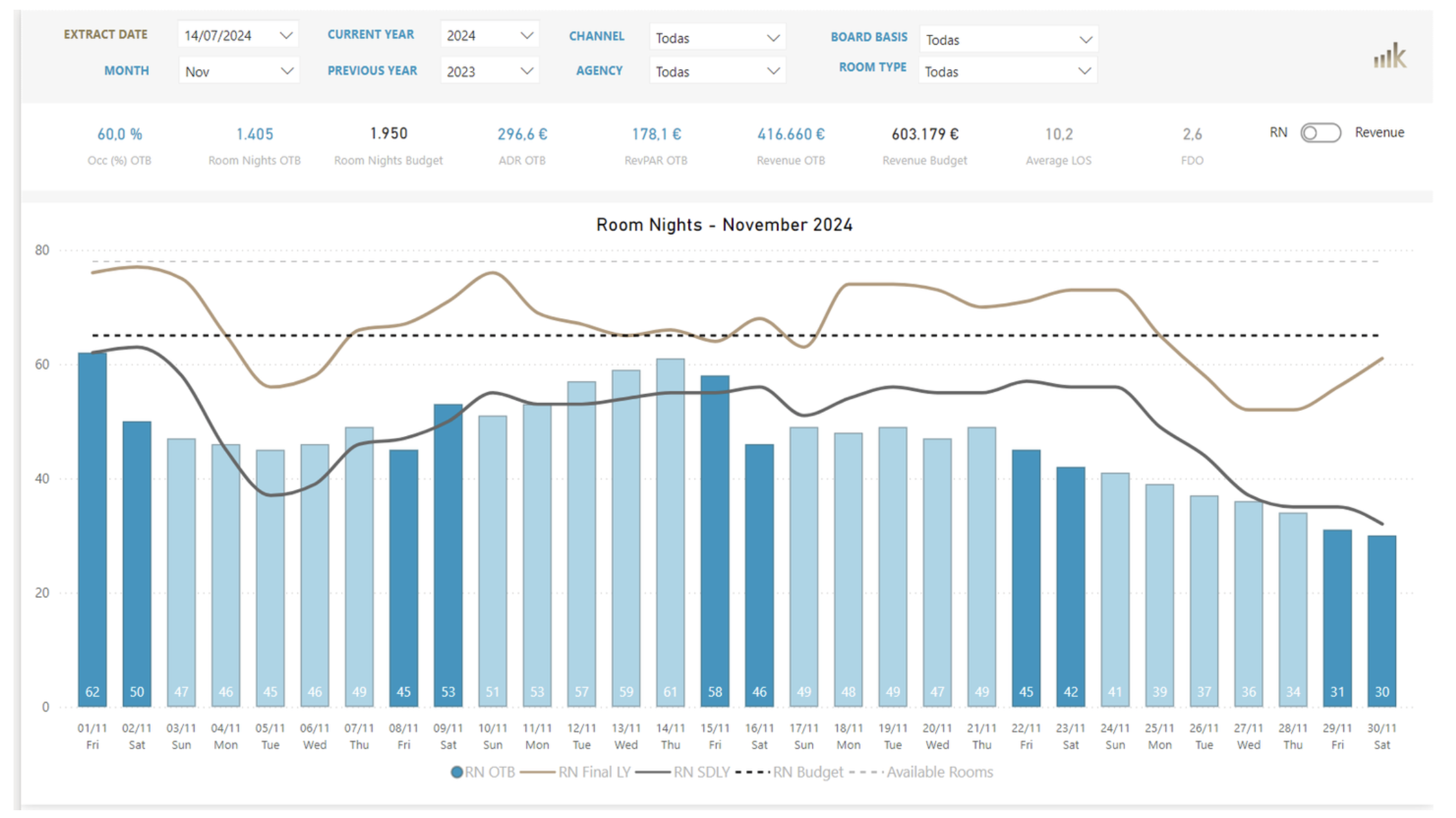The height and width of the screenshot is (818, 1456).
Task: Open the Month dropdown showing Nov
Action: click(238, 71)
